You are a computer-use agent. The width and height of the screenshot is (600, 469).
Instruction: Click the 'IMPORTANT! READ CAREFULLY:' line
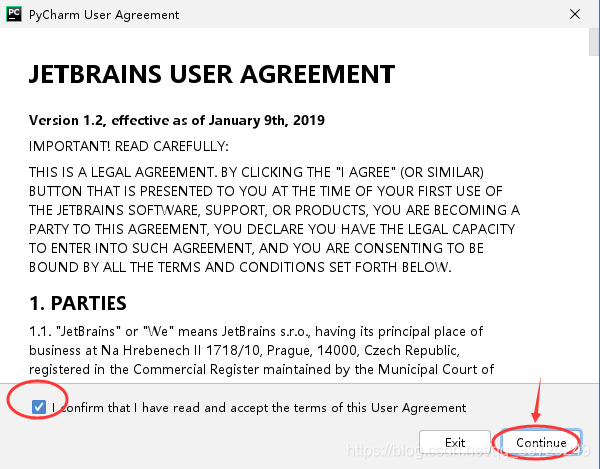129,147
